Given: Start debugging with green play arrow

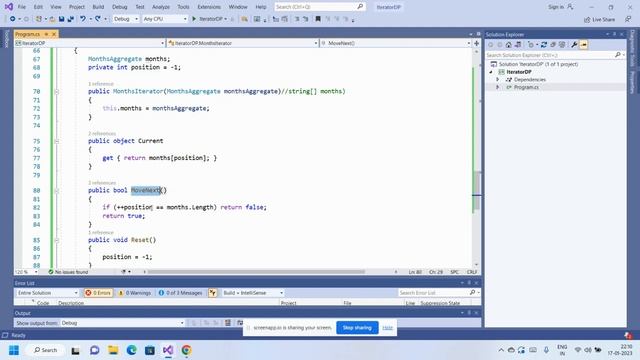Looking at the screenshot, I should tap(194, 19).
